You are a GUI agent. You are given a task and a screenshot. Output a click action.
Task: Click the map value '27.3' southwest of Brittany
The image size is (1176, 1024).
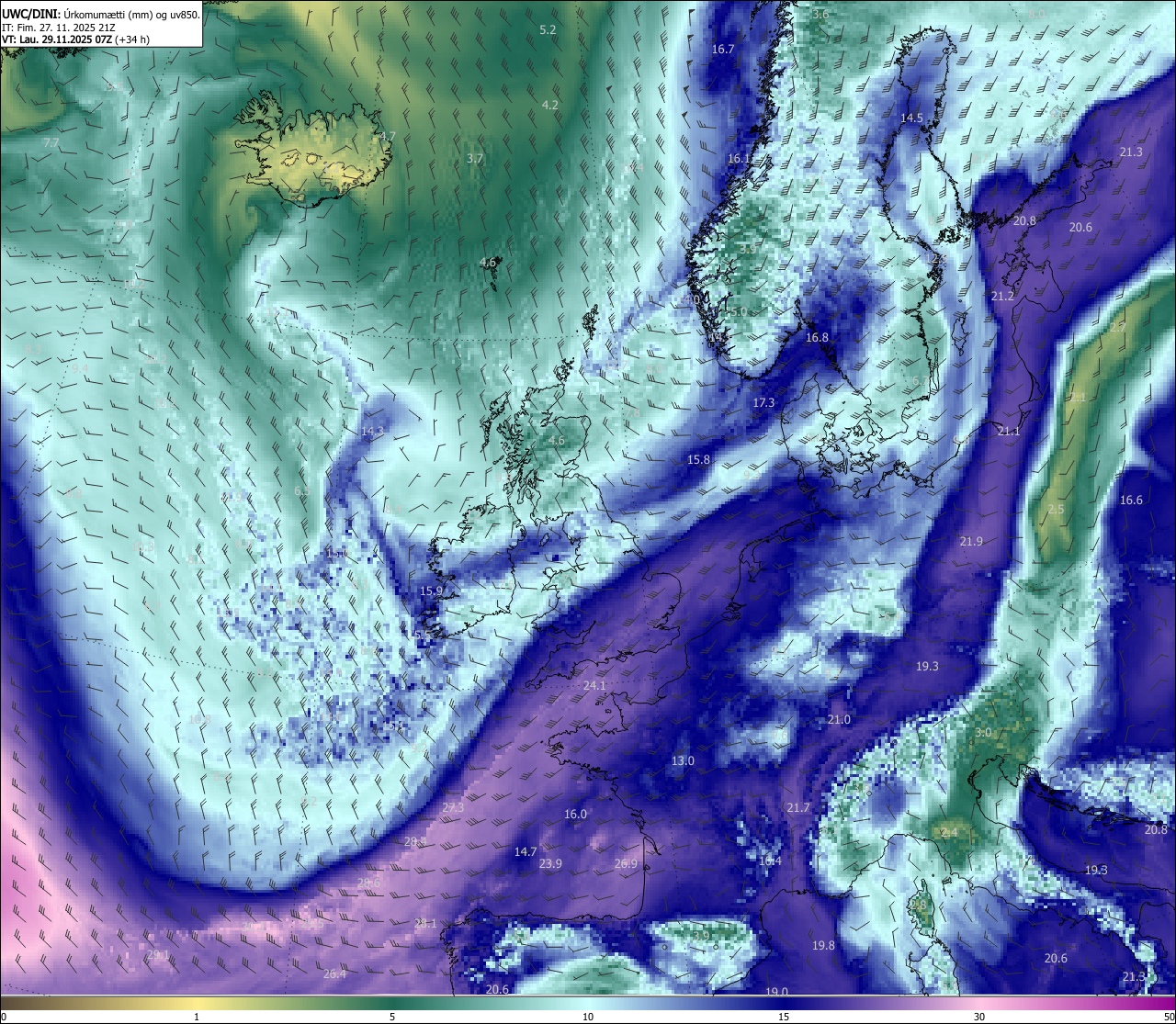(453, 807)
